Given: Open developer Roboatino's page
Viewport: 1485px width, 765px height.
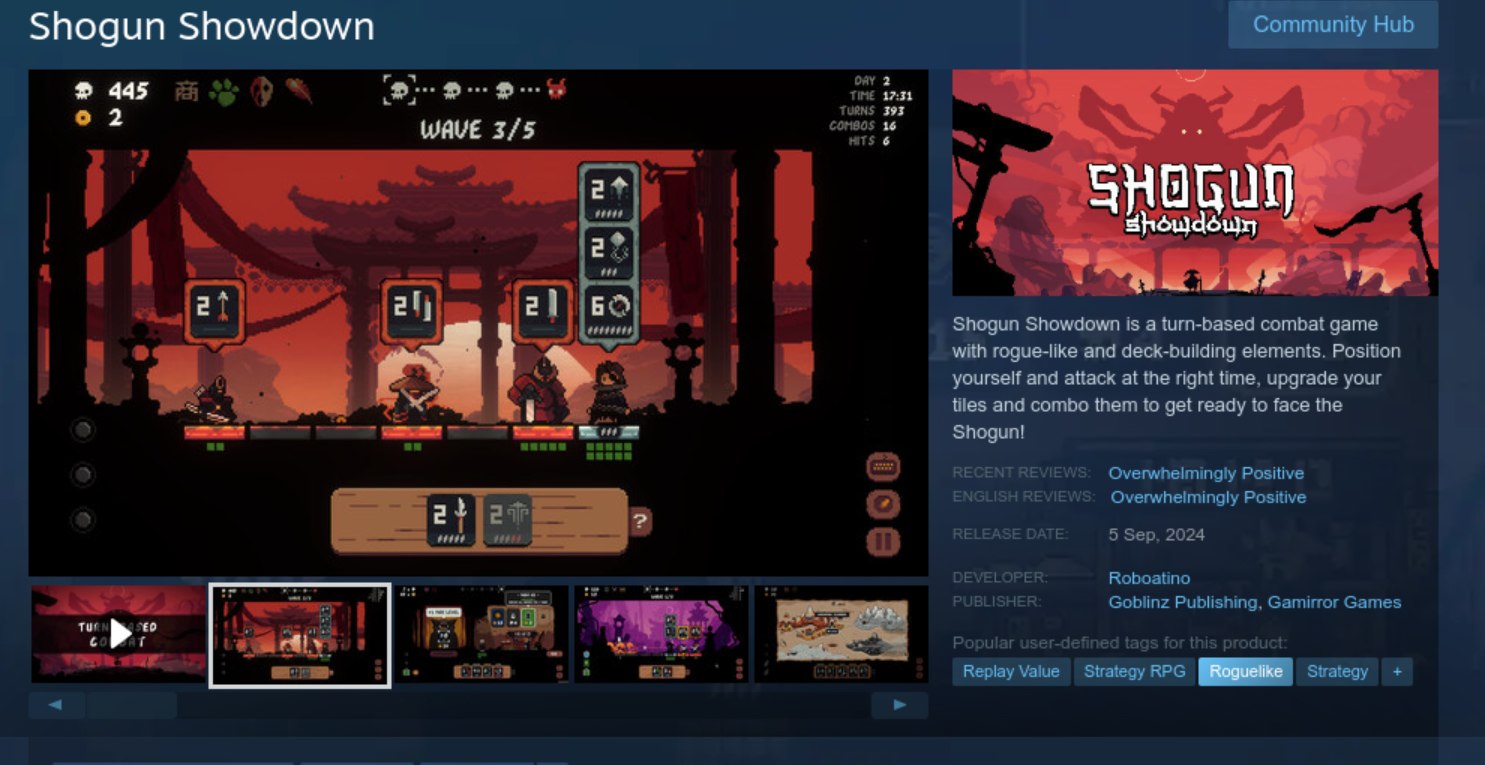Looking at the screenshot, I should tap(1149, 578).
